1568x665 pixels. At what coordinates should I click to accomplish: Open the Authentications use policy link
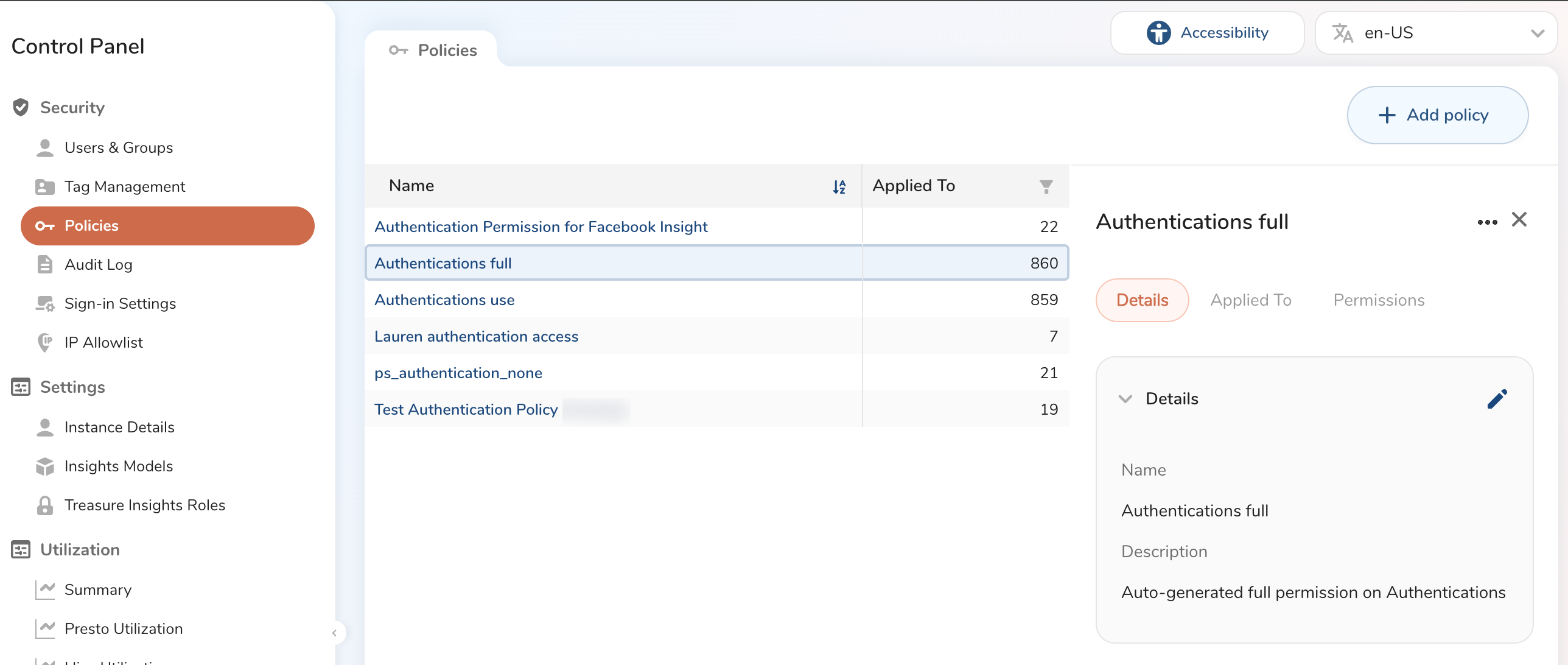click(444, 300)
